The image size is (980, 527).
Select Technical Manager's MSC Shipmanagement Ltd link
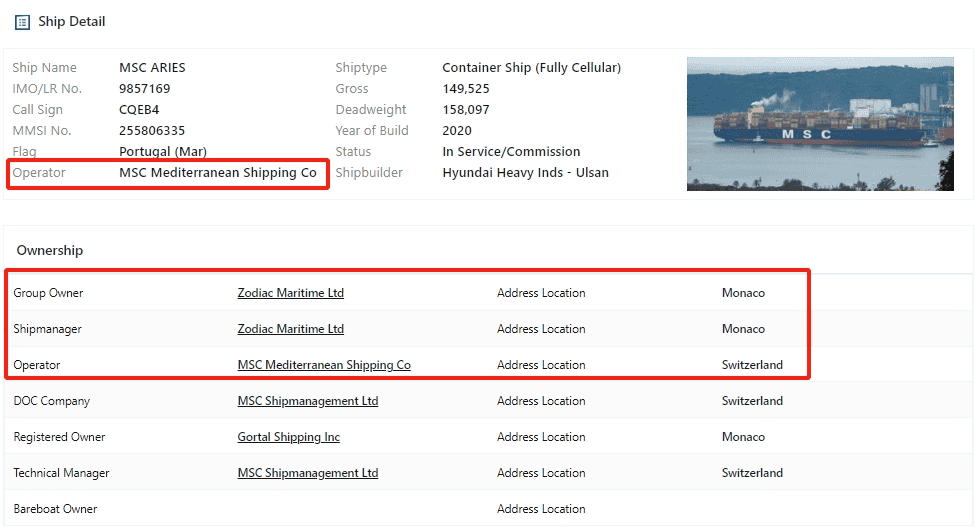coord(307,473)
